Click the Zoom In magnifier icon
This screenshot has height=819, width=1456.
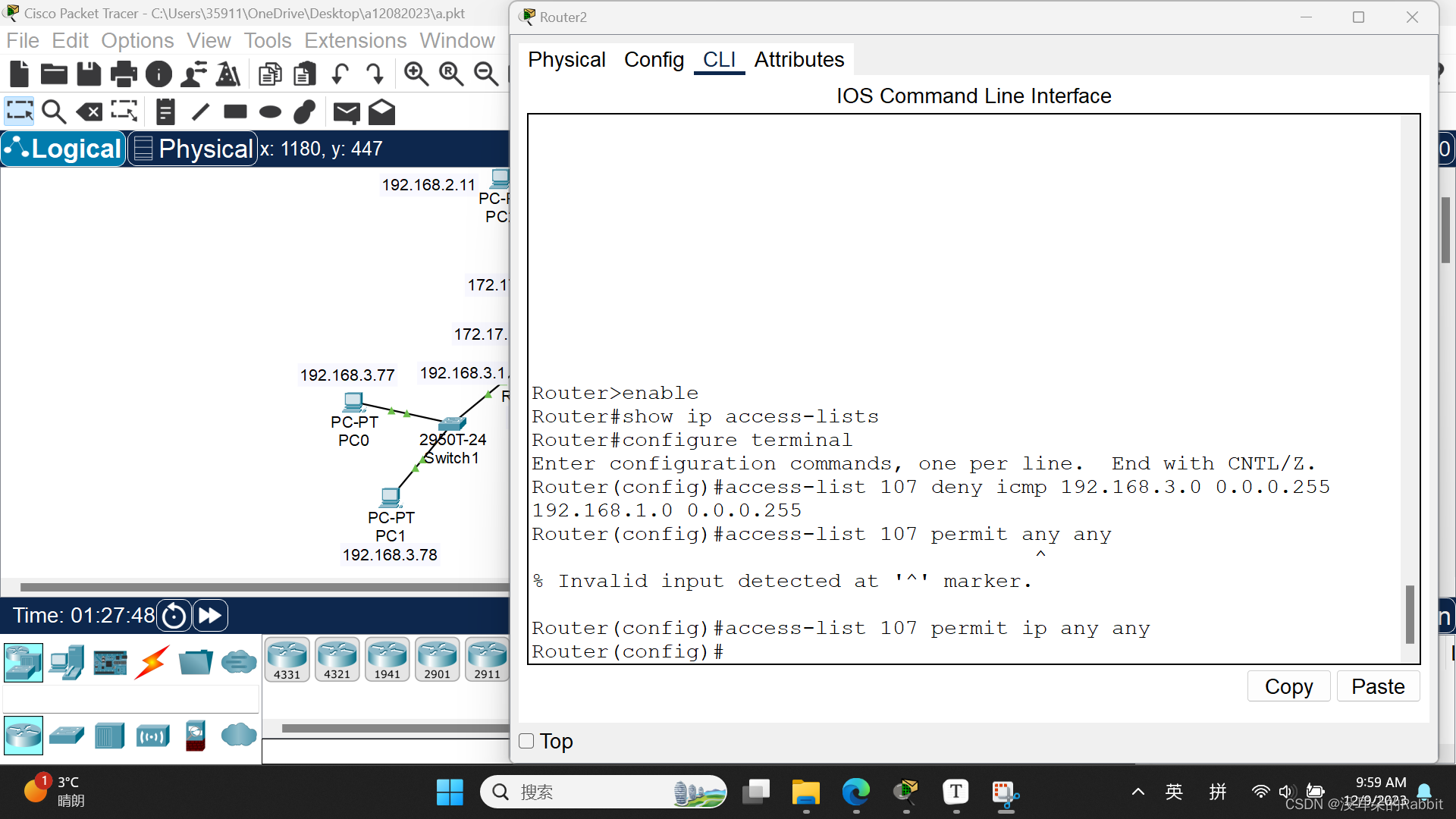tap(416, 74)
